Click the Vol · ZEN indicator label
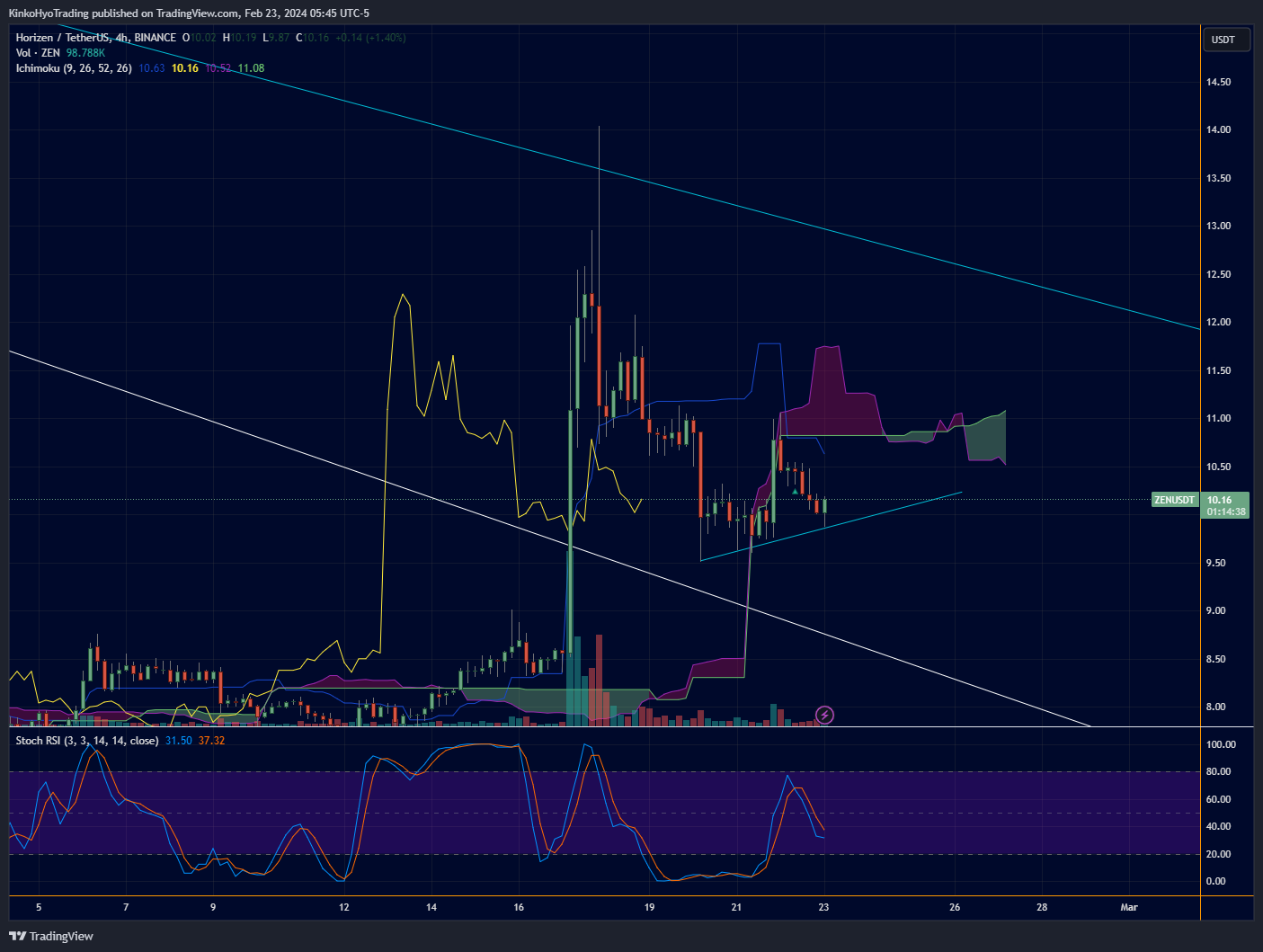 pos(38,53)
